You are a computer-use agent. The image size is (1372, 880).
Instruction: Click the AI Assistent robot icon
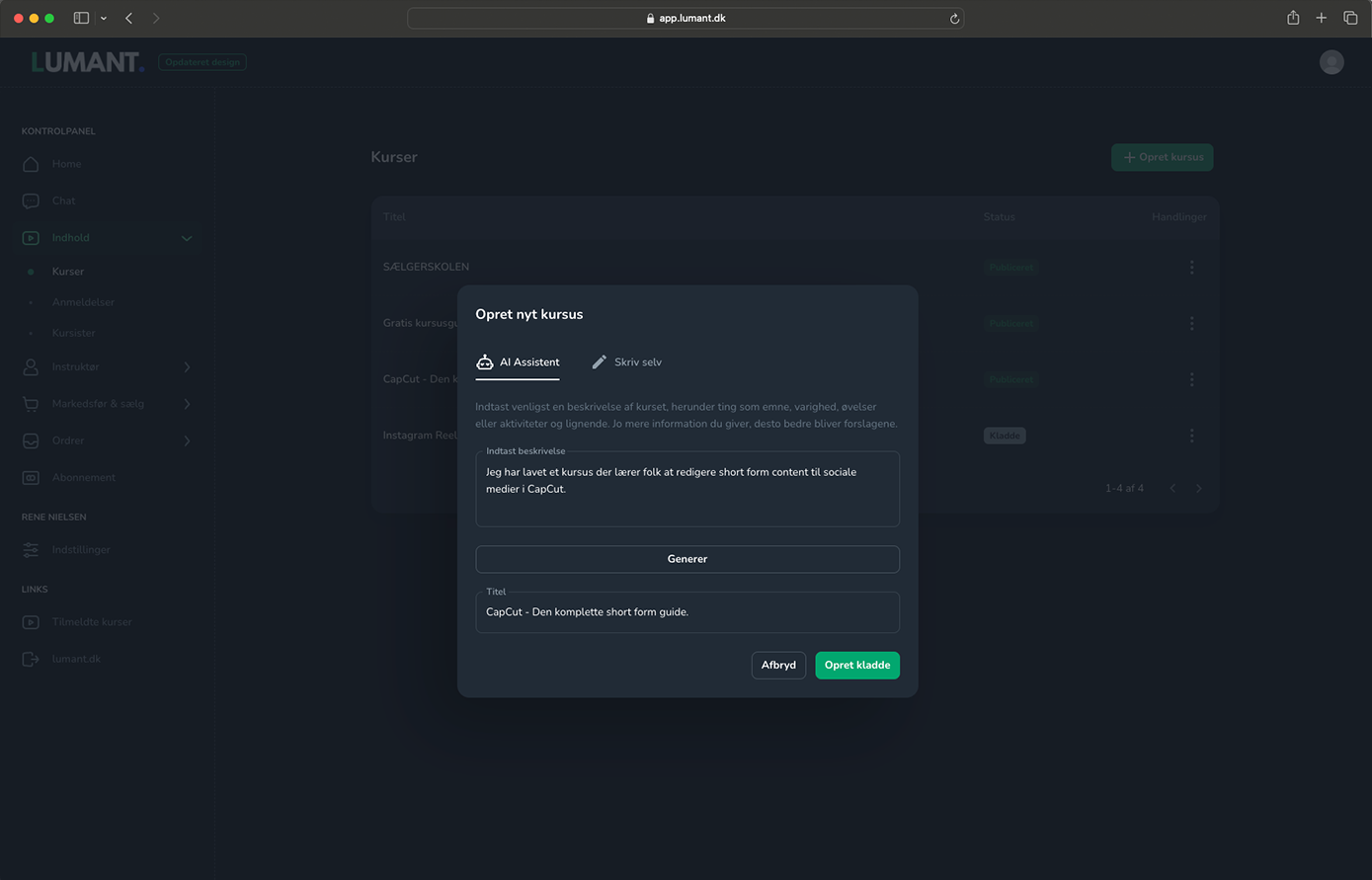tap(484, 362)
